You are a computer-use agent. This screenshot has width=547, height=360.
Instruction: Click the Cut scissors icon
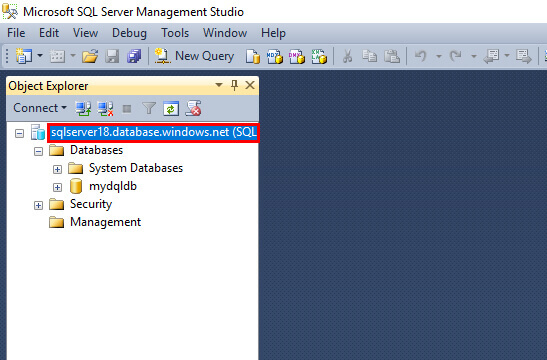(x=347, y=56)
